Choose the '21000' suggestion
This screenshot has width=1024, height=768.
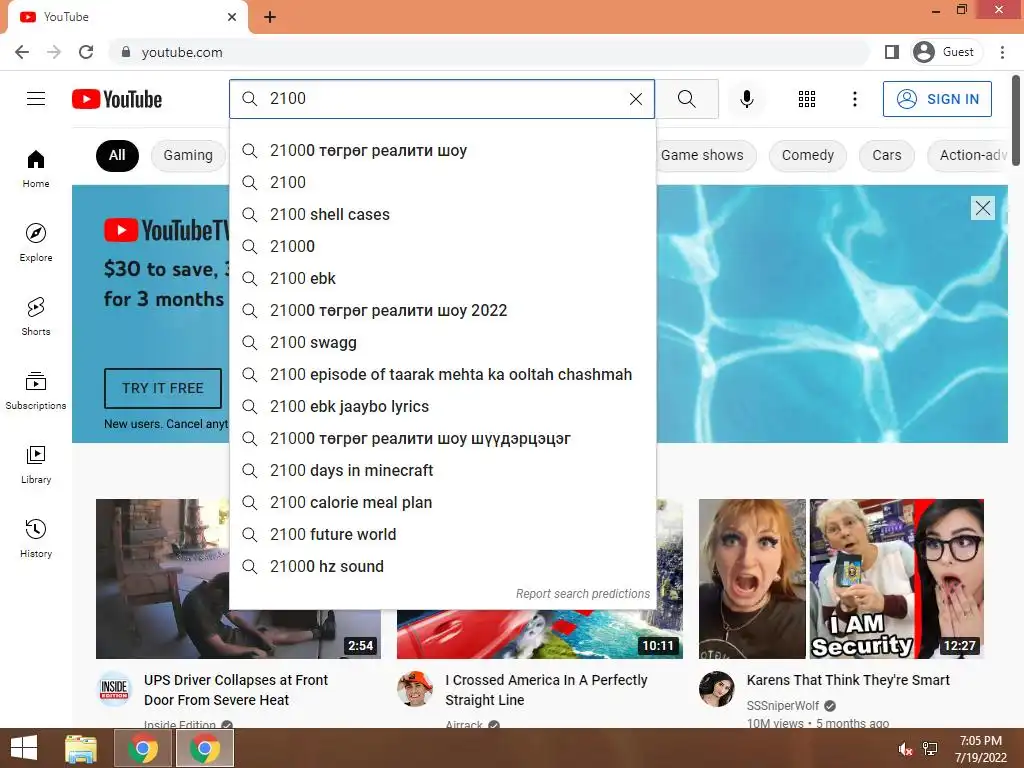coord(442,246)
